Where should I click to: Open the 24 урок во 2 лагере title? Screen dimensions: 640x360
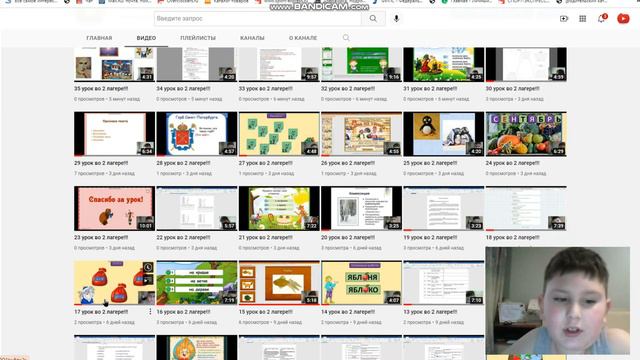(x=513, y=163)
